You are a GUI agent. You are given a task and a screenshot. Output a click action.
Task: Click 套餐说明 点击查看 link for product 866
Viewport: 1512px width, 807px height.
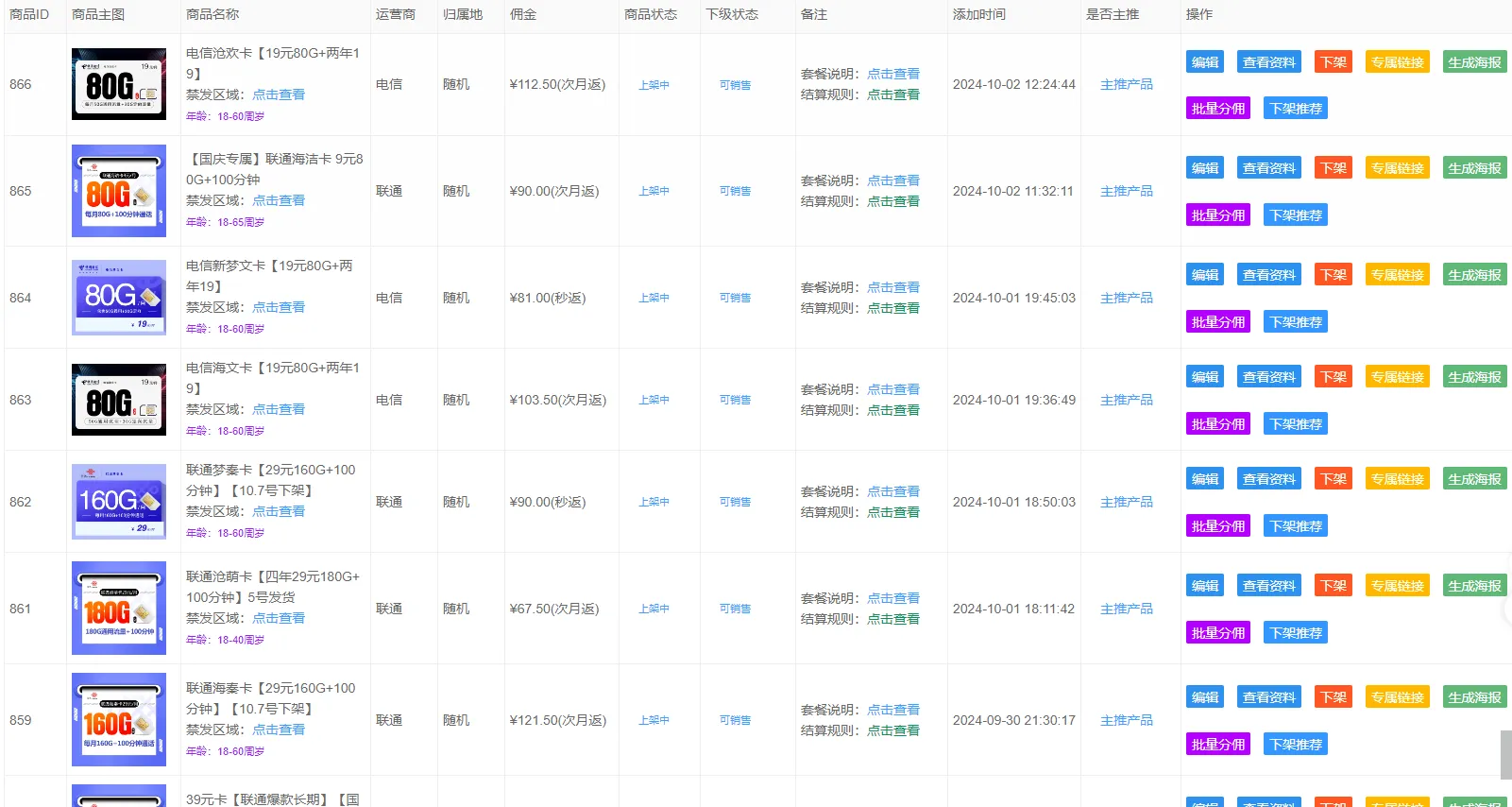pos(893,74)
